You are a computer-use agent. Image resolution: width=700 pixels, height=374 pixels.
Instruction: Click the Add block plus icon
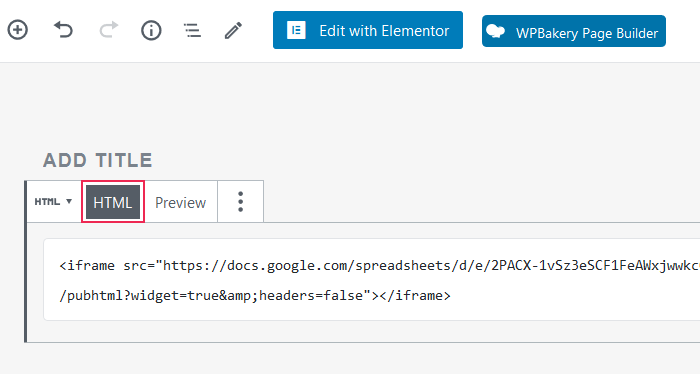tap(17, 30)
